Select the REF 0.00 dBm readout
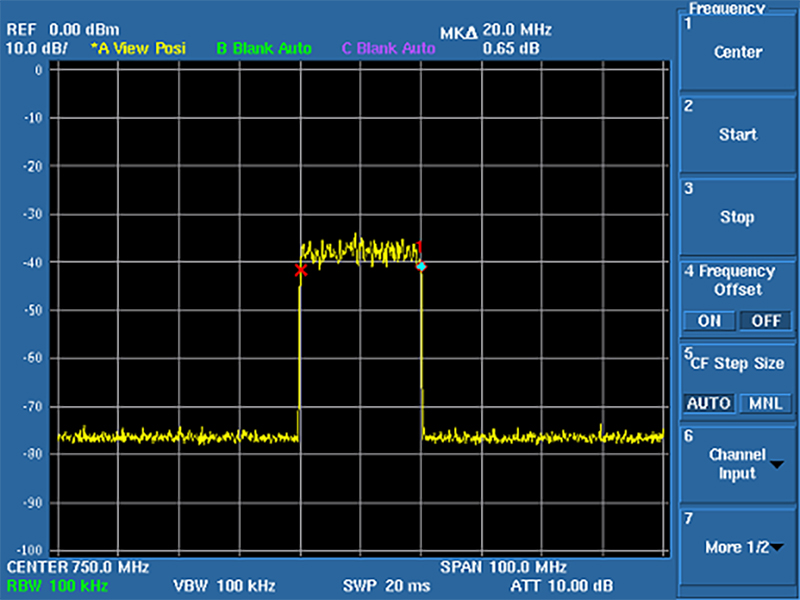Viewport: 800px width, 600px height. pyautogui.click(x=63, y=30)
